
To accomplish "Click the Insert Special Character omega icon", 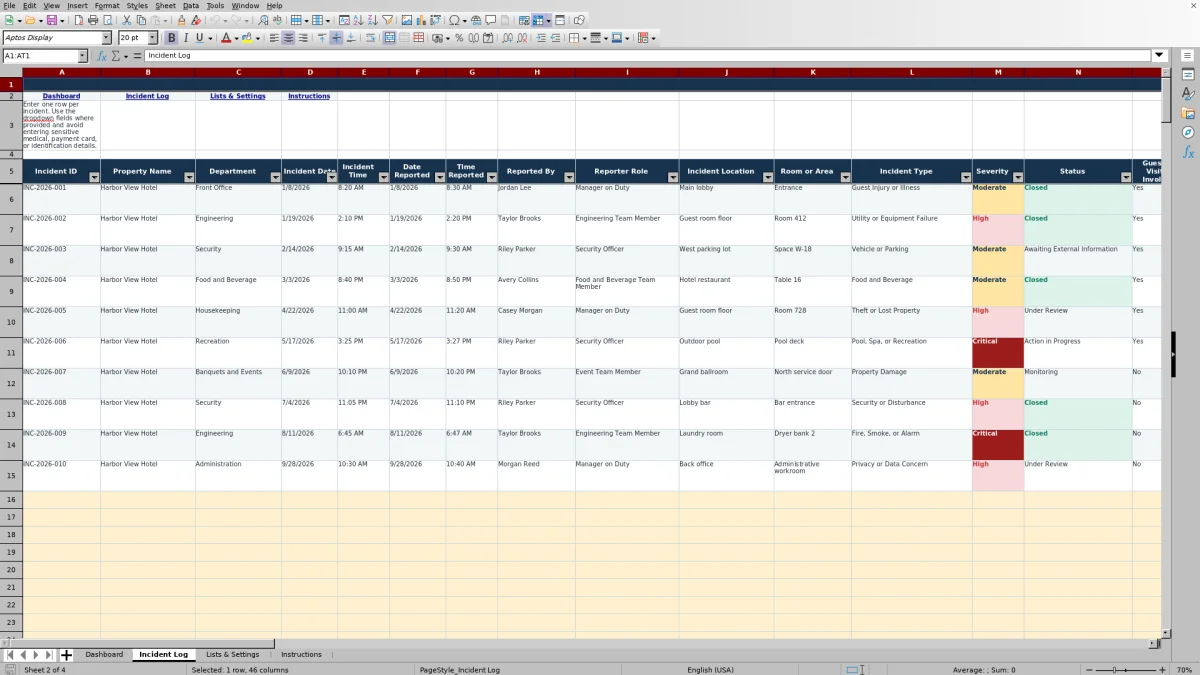I will point(455,20).
